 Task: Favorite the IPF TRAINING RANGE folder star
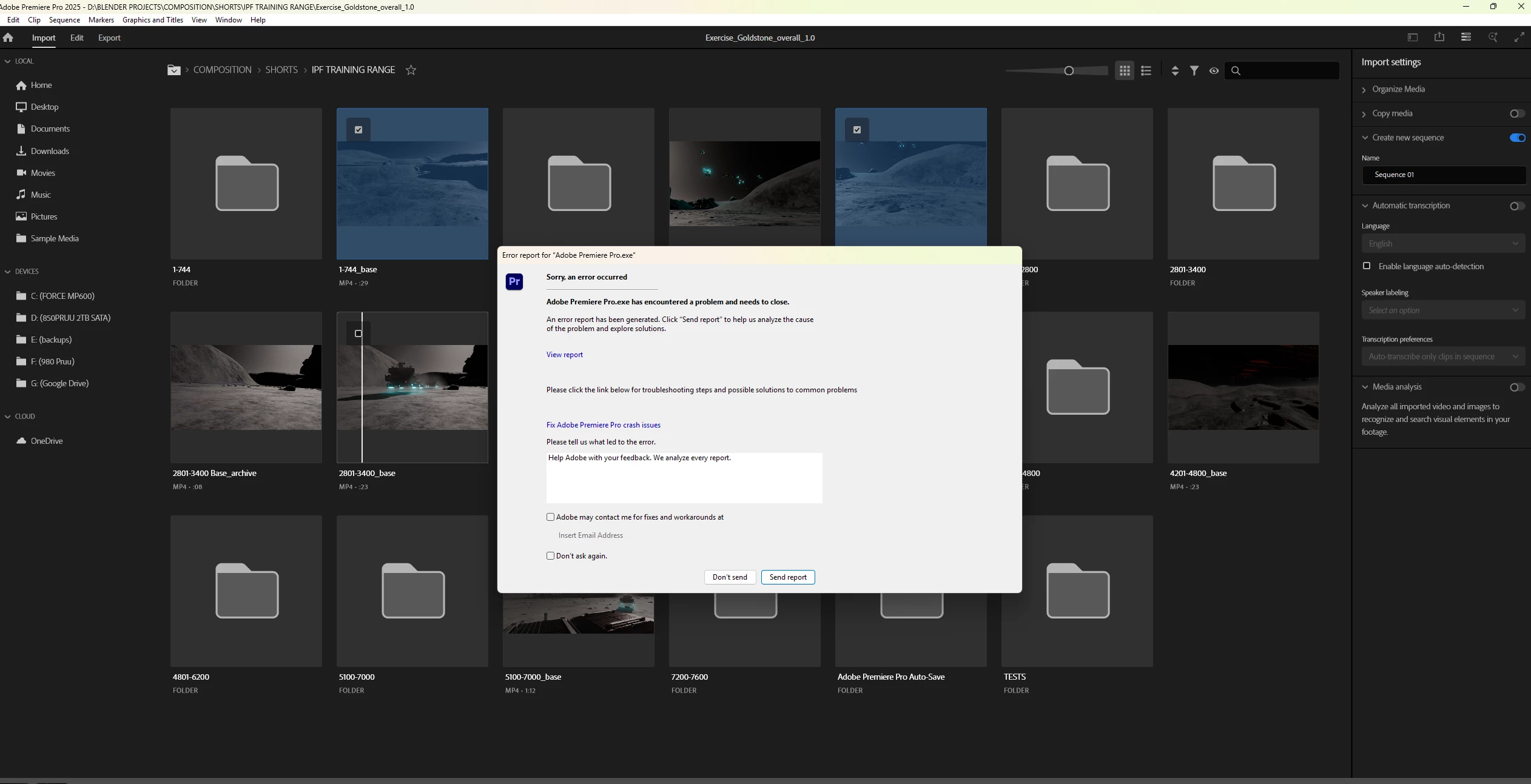411,70
